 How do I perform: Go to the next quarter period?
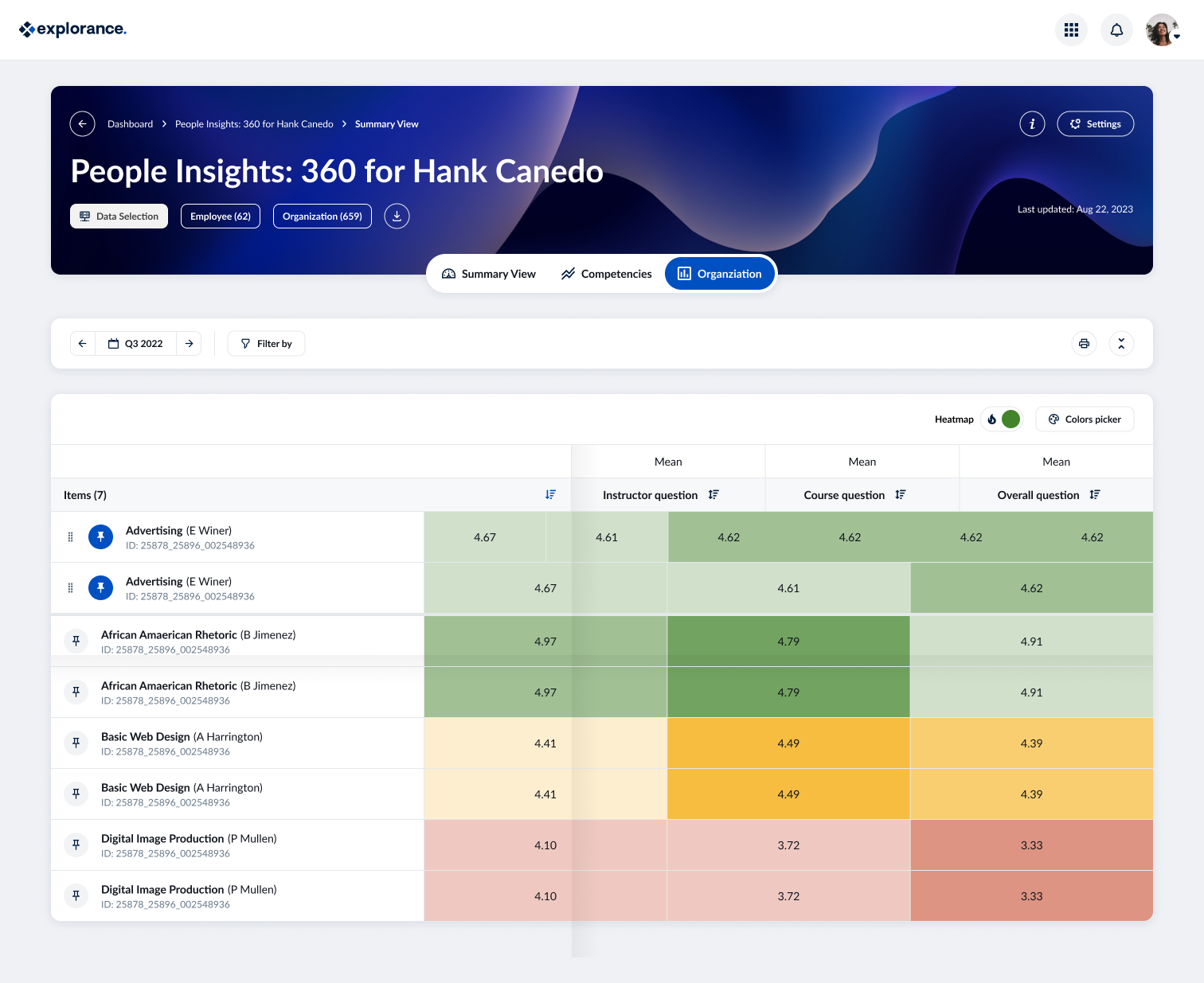189,344
